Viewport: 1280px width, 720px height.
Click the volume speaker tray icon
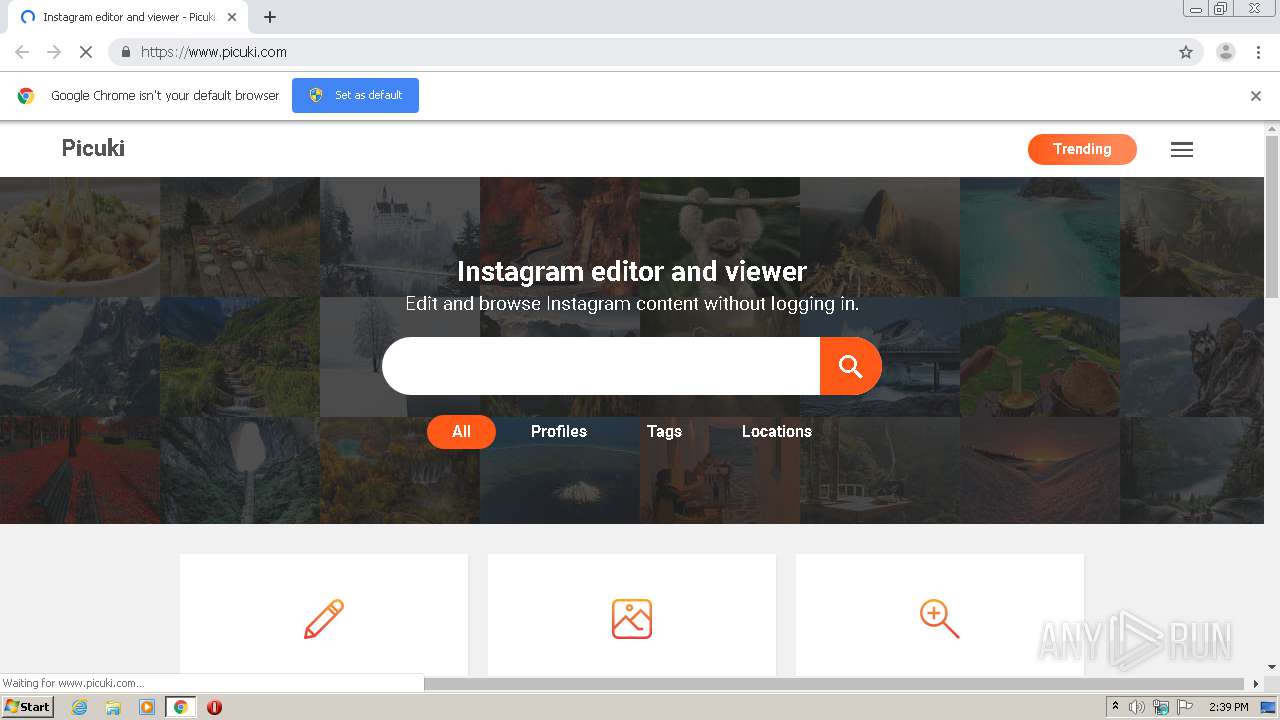(x=1137, y=707)
